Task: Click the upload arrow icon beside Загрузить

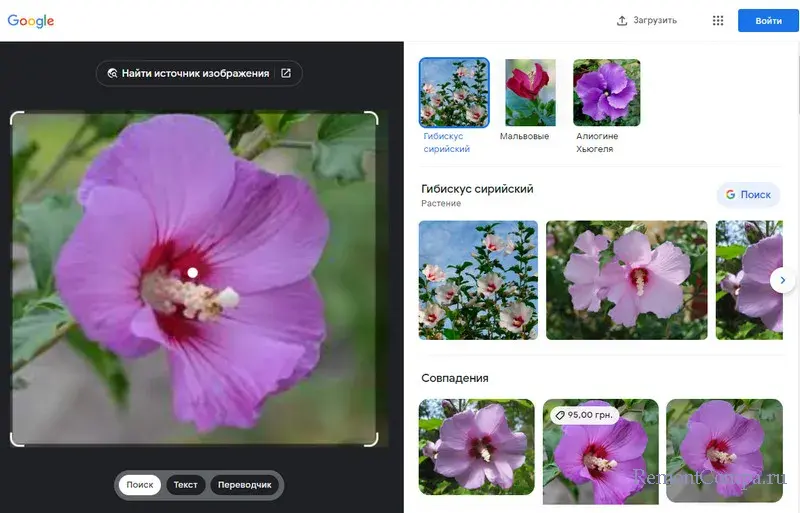Action: tap(622, 20)
